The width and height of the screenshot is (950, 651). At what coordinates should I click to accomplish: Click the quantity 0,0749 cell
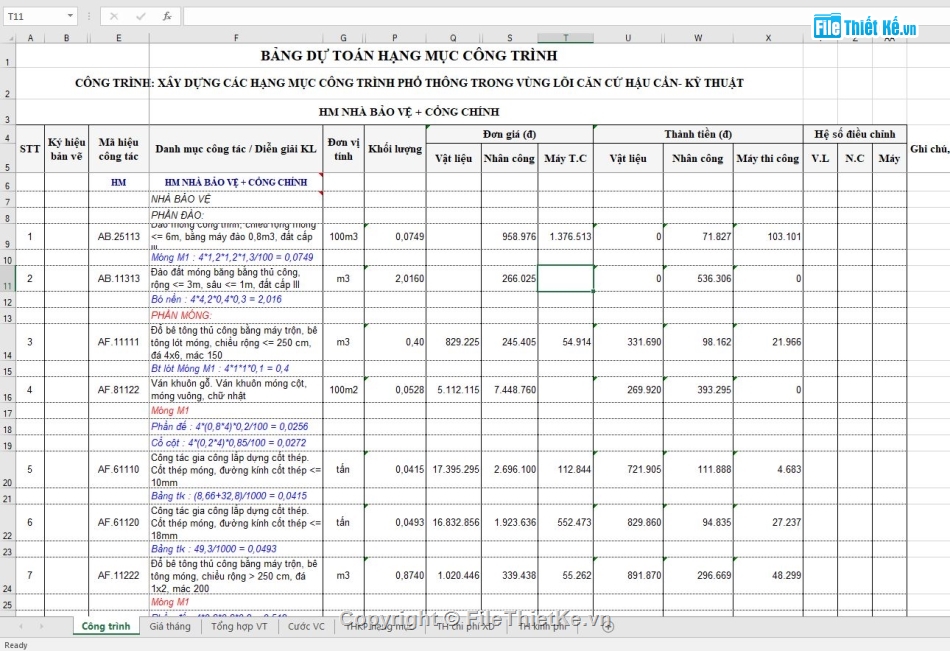[x=395, y=236]
